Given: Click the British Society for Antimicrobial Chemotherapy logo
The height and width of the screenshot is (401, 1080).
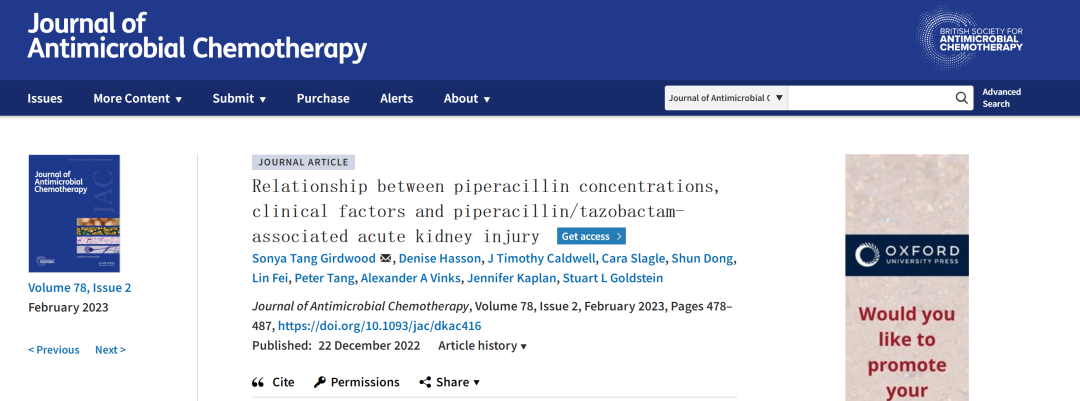Looking at the screenshot, I should pyautogui.click(x=970, y=40).
